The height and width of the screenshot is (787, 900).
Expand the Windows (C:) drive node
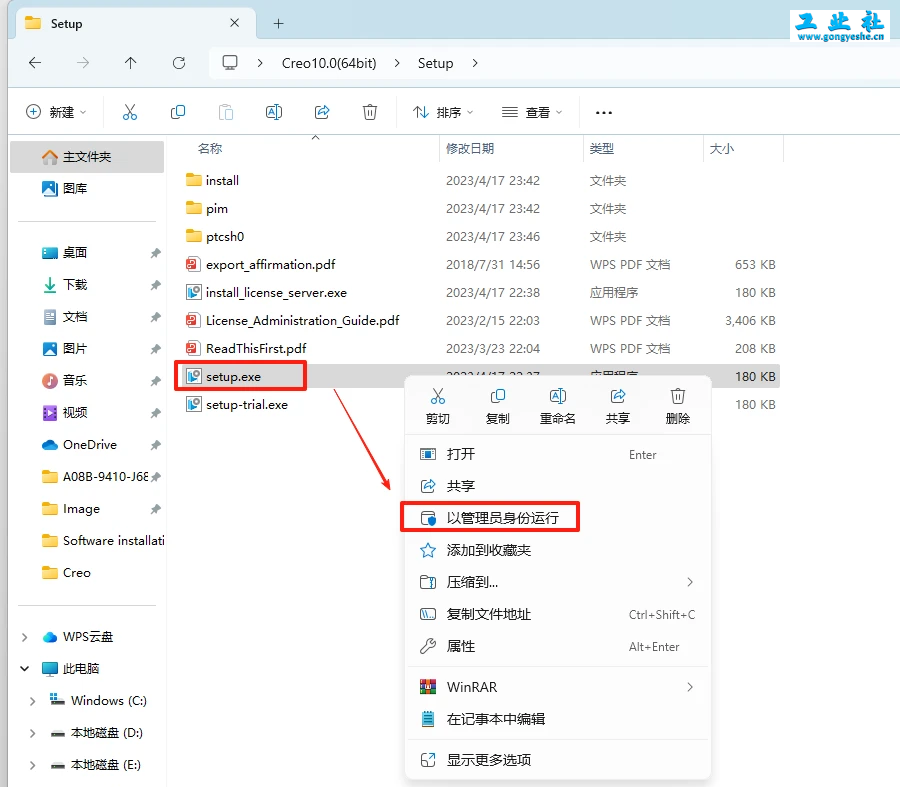(33, 701)
